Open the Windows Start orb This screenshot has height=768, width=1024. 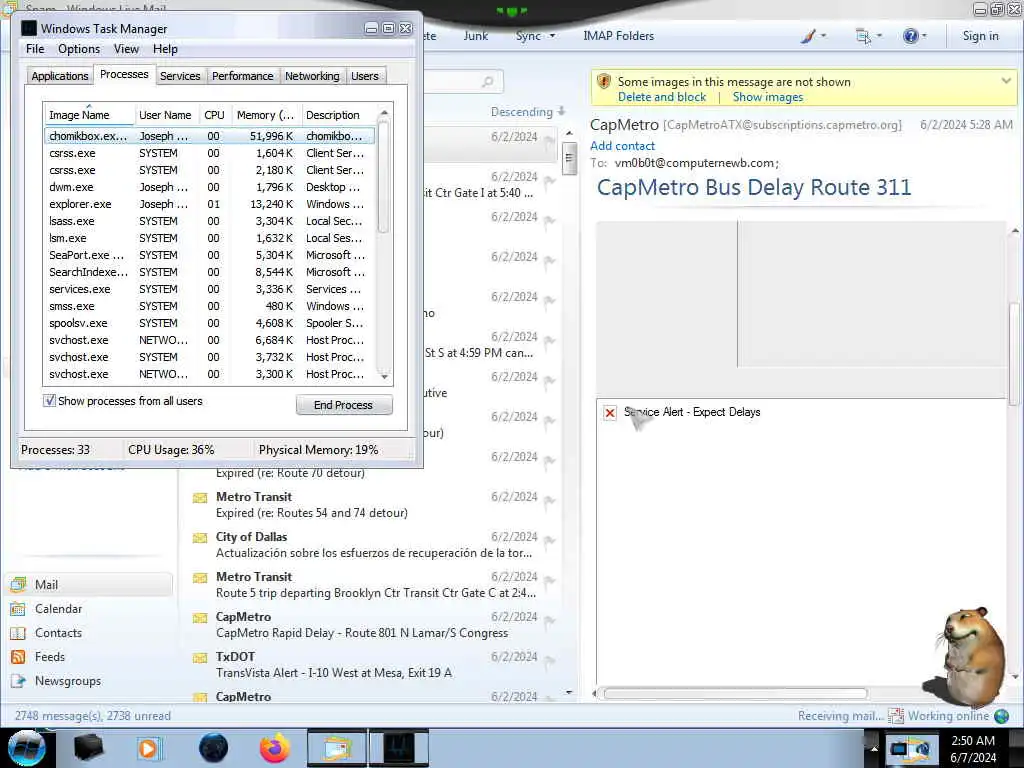(x=26, y=748)
